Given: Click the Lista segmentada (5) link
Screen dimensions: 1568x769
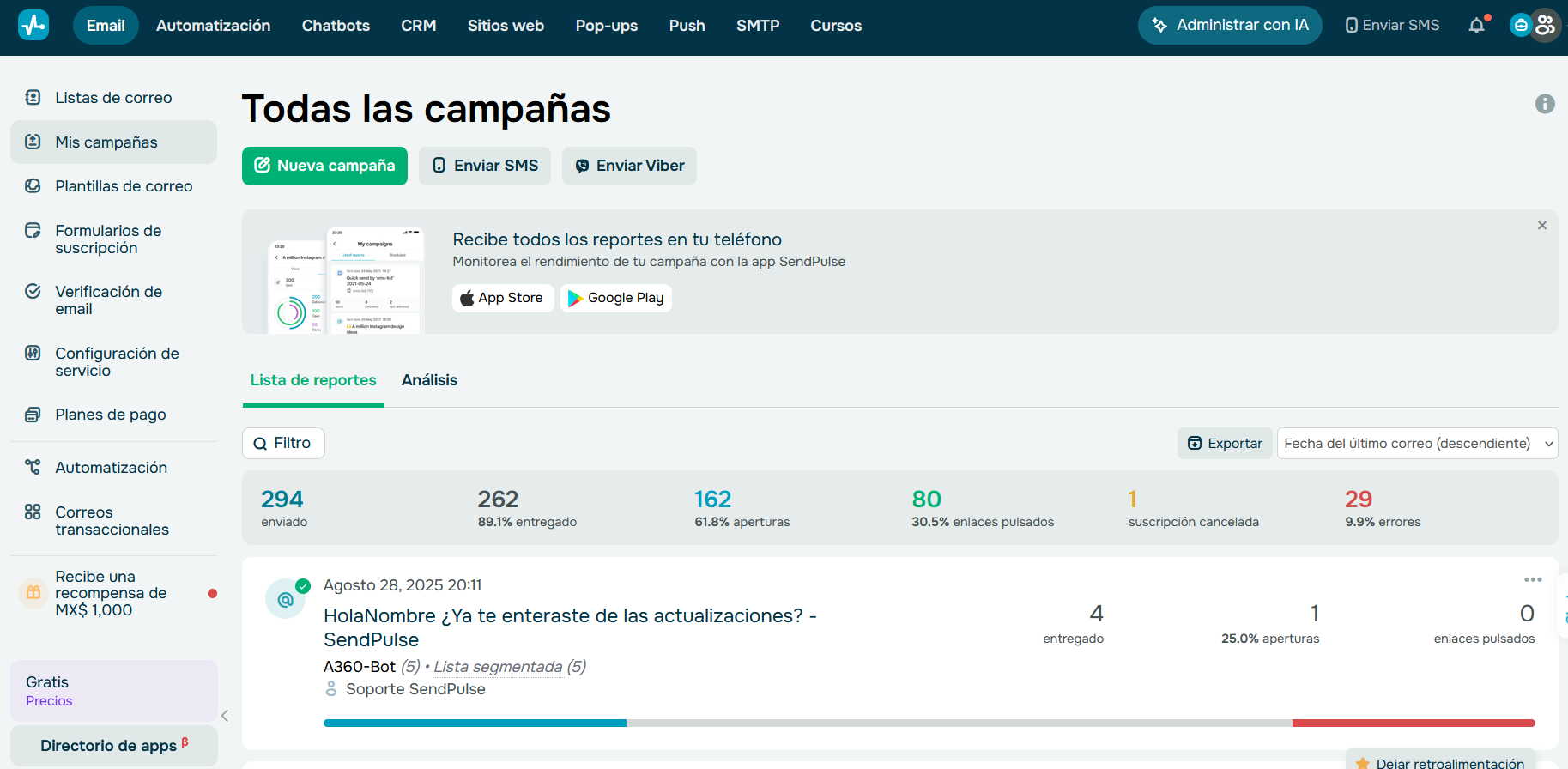Looking at the screenshot, I should point(510,667).
